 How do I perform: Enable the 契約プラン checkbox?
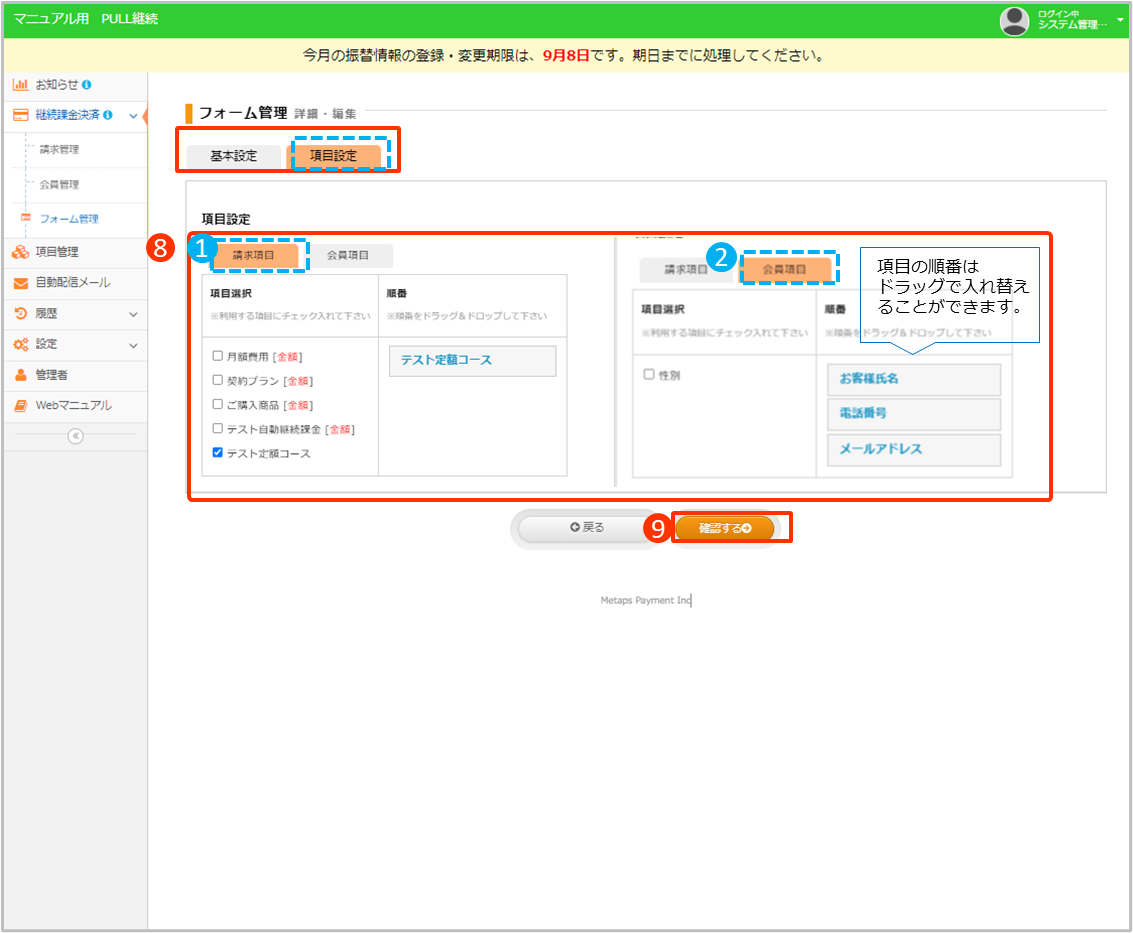(218, 380)
